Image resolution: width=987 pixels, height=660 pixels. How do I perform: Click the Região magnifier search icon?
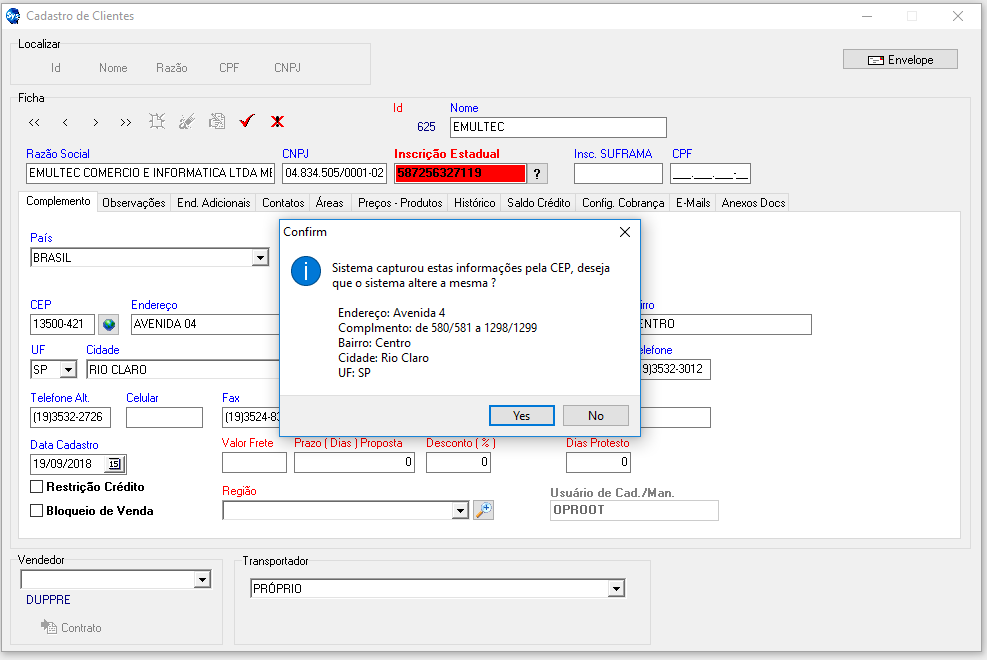coord(483,510)
